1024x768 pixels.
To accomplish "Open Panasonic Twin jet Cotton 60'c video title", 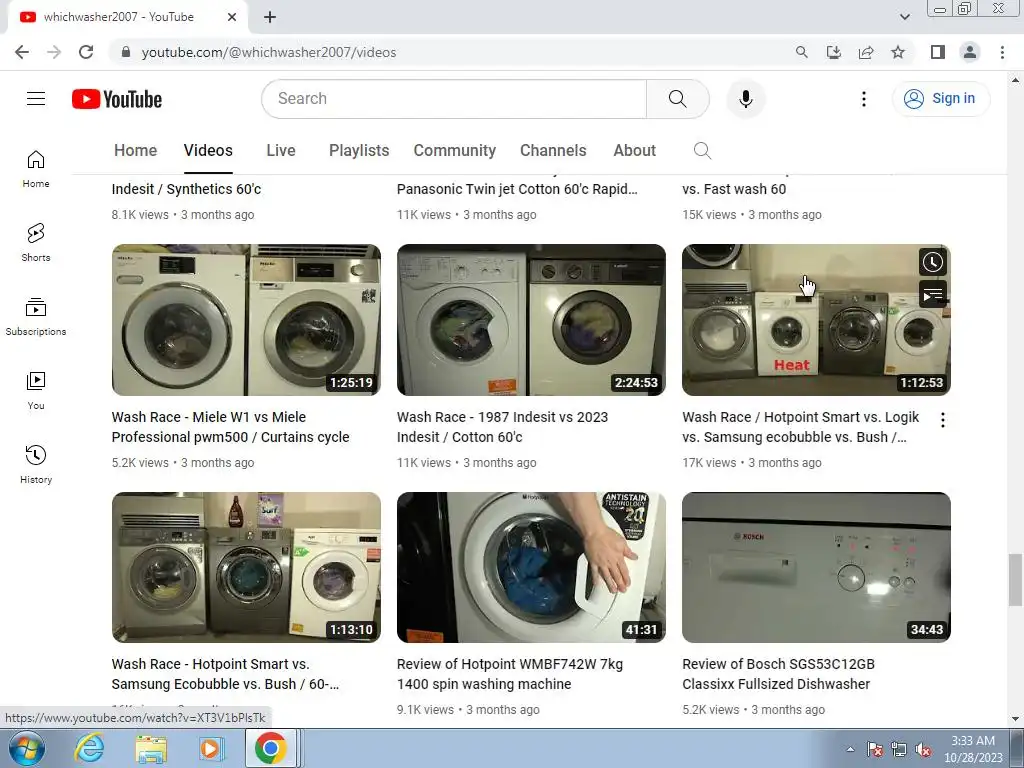I will 517,189.
